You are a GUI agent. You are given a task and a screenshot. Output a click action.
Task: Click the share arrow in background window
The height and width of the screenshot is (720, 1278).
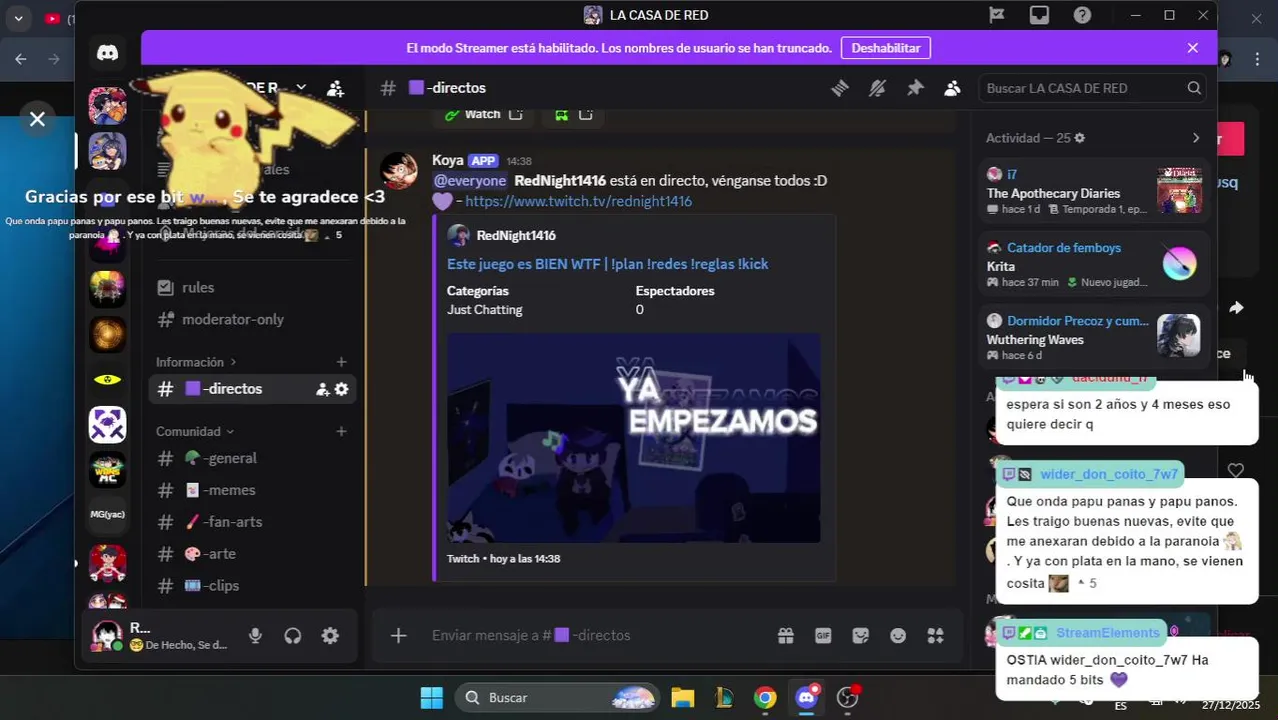tap(1236, 308)
